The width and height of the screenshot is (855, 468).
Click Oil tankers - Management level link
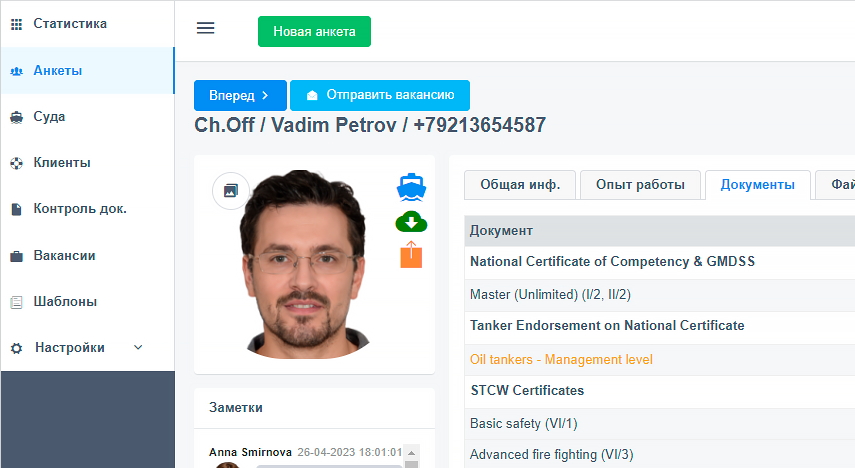point(561,359)
